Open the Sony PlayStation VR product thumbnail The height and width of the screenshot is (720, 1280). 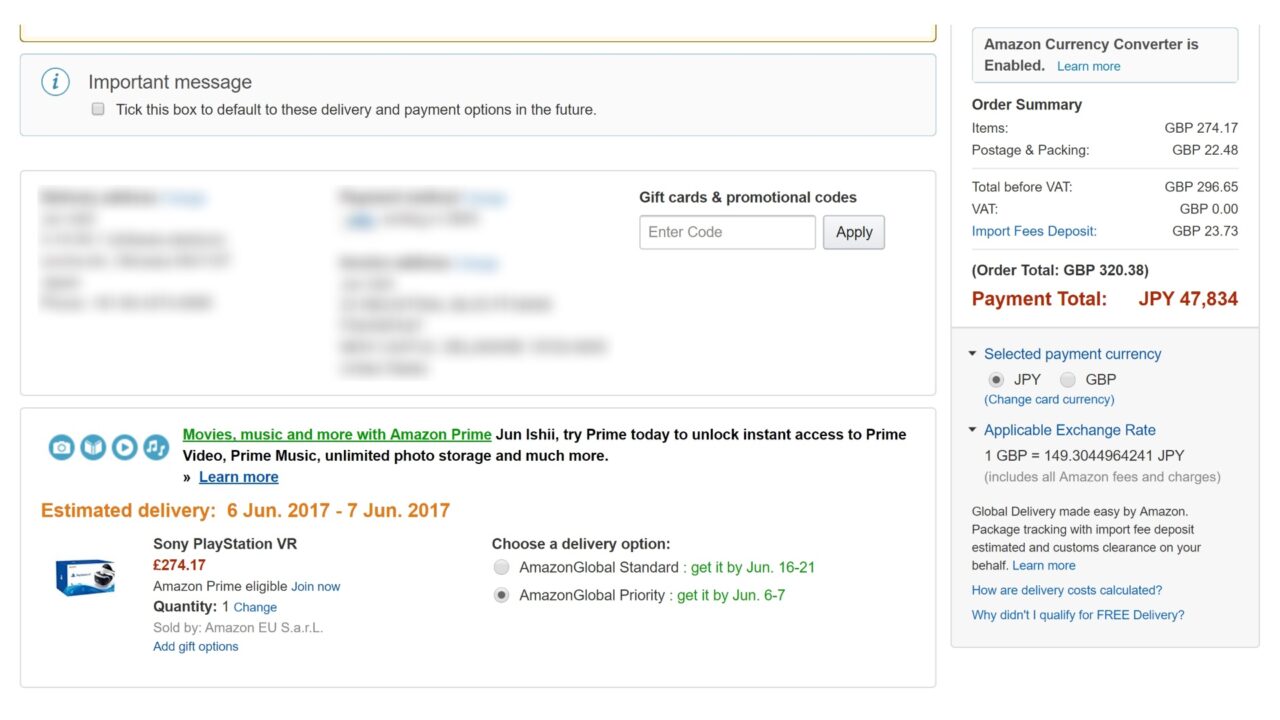(x=85, y=577)
